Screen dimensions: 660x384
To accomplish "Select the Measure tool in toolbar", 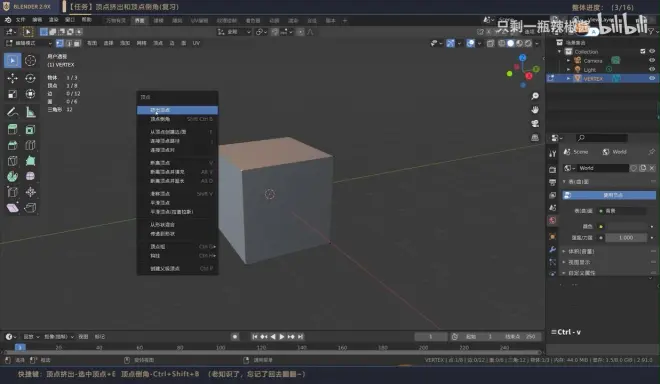I will (x=30, y=112).
